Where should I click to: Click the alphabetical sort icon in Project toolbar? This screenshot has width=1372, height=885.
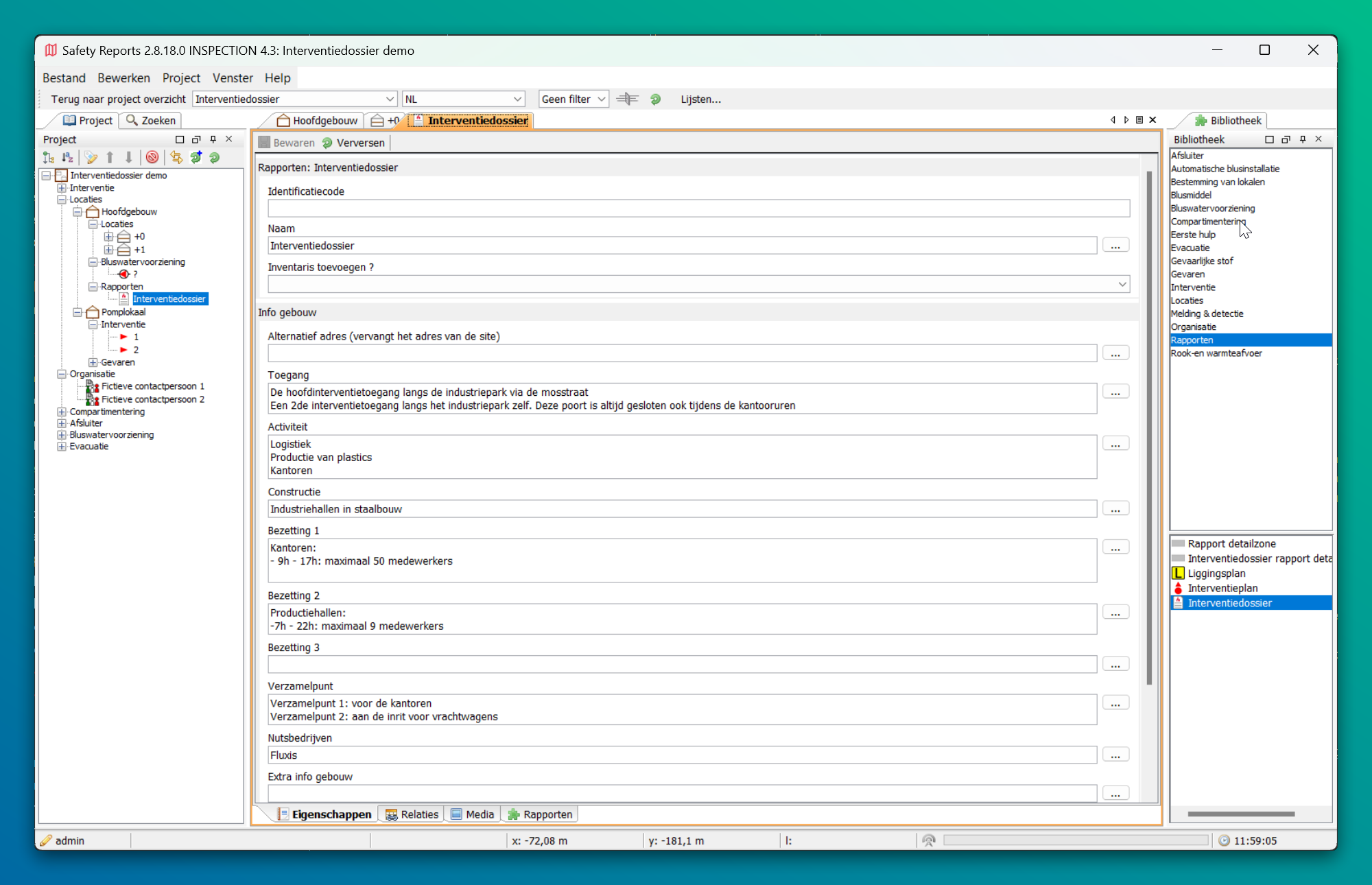pyautogui.click(x=67, y=158)
